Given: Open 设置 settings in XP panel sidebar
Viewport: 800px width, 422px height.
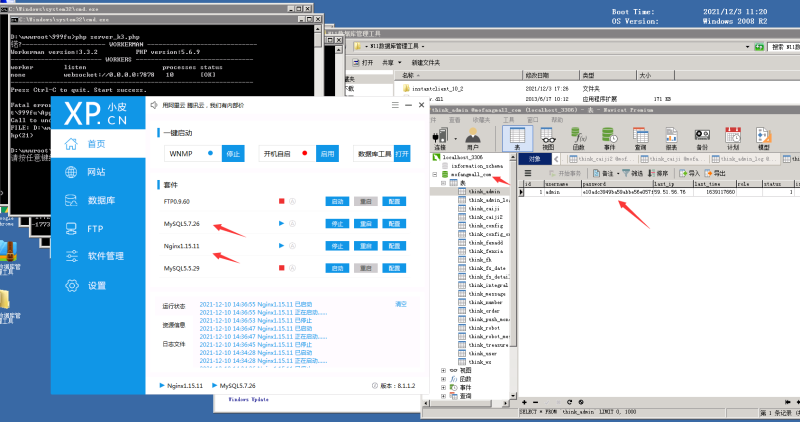Looking at the screenshot, I should [x=98, y=285].
